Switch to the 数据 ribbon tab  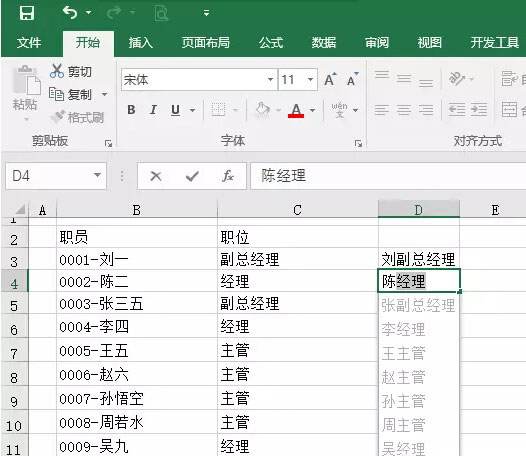point(324,43)
